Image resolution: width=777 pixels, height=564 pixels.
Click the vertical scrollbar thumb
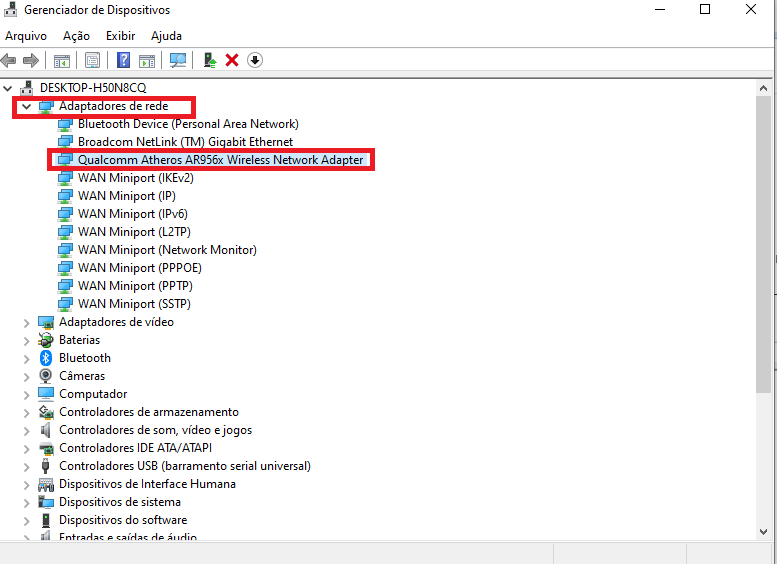pyautogui.click(x=763, y=244)
